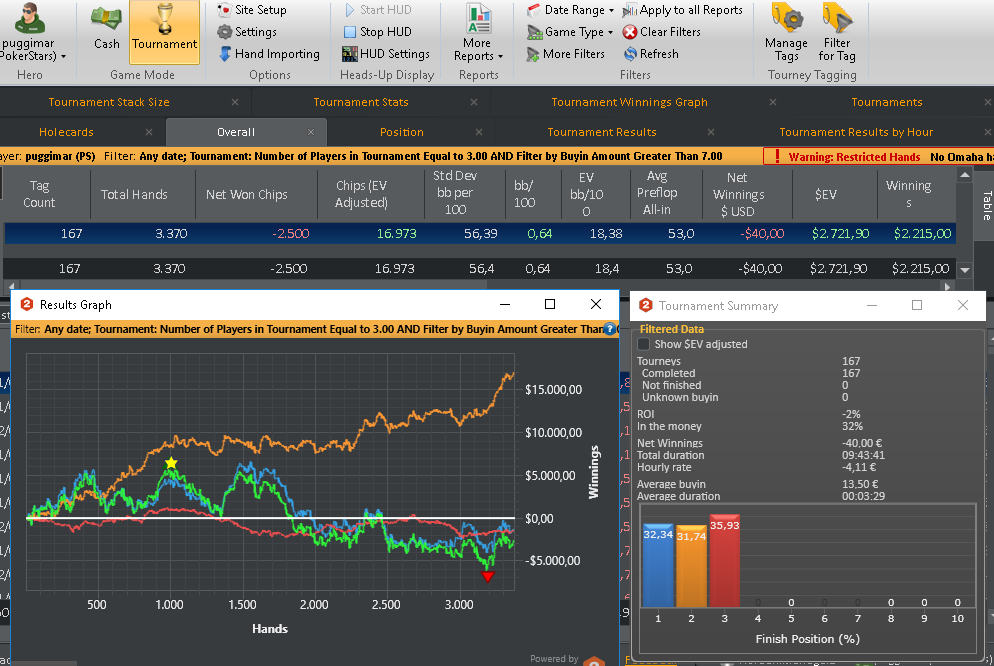994x666 pixels.
Task: Open Manage Tags
Action: coord(786,32)
